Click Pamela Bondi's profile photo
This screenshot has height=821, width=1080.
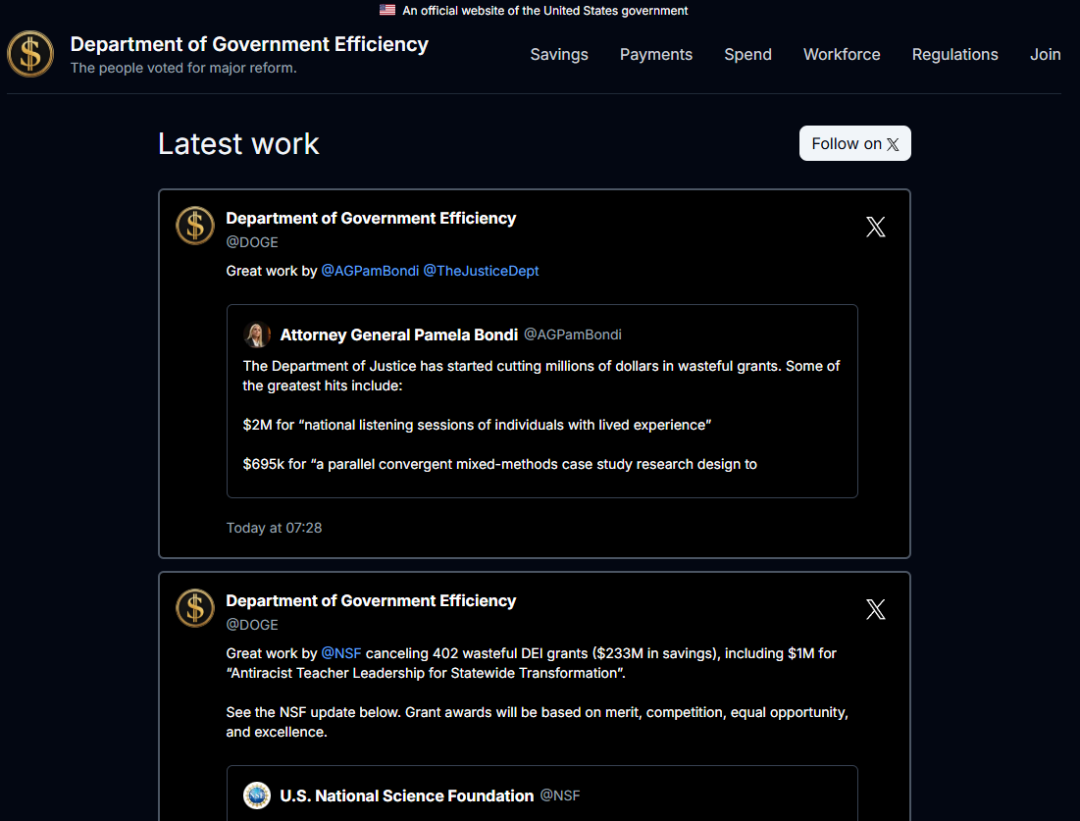coord(257,335)
